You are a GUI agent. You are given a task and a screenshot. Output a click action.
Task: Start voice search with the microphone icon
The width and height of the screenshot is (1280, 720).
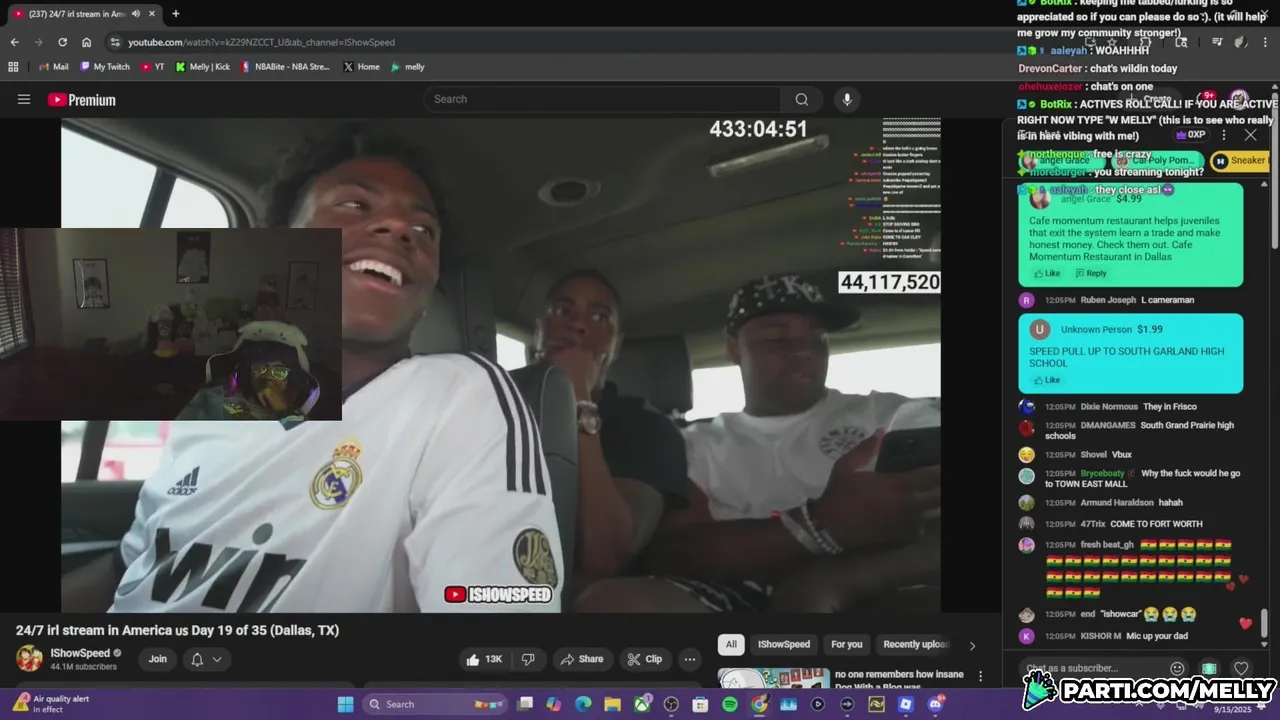coord(847,99)
